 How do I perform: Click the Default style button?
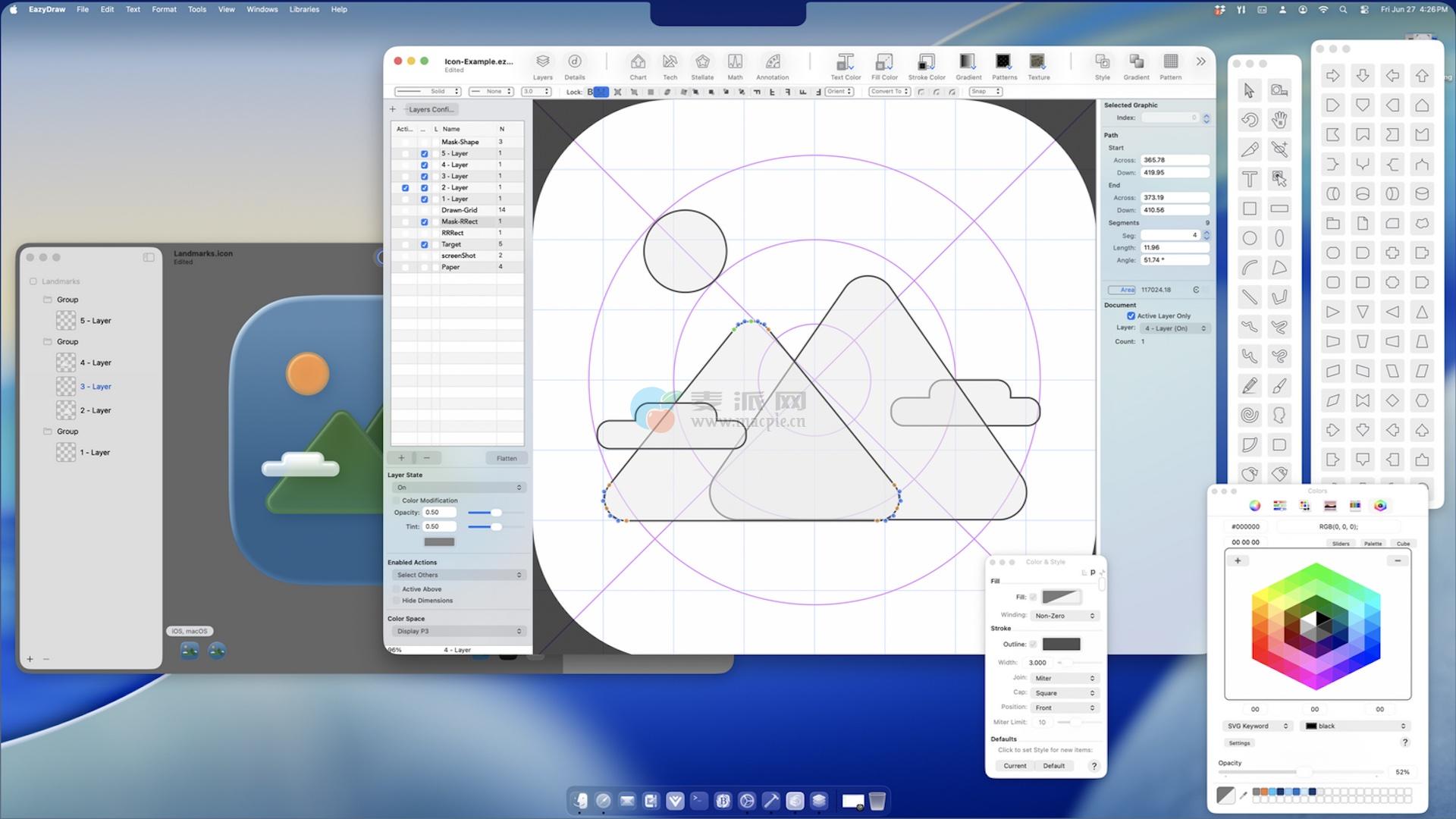coord(1053,766)
